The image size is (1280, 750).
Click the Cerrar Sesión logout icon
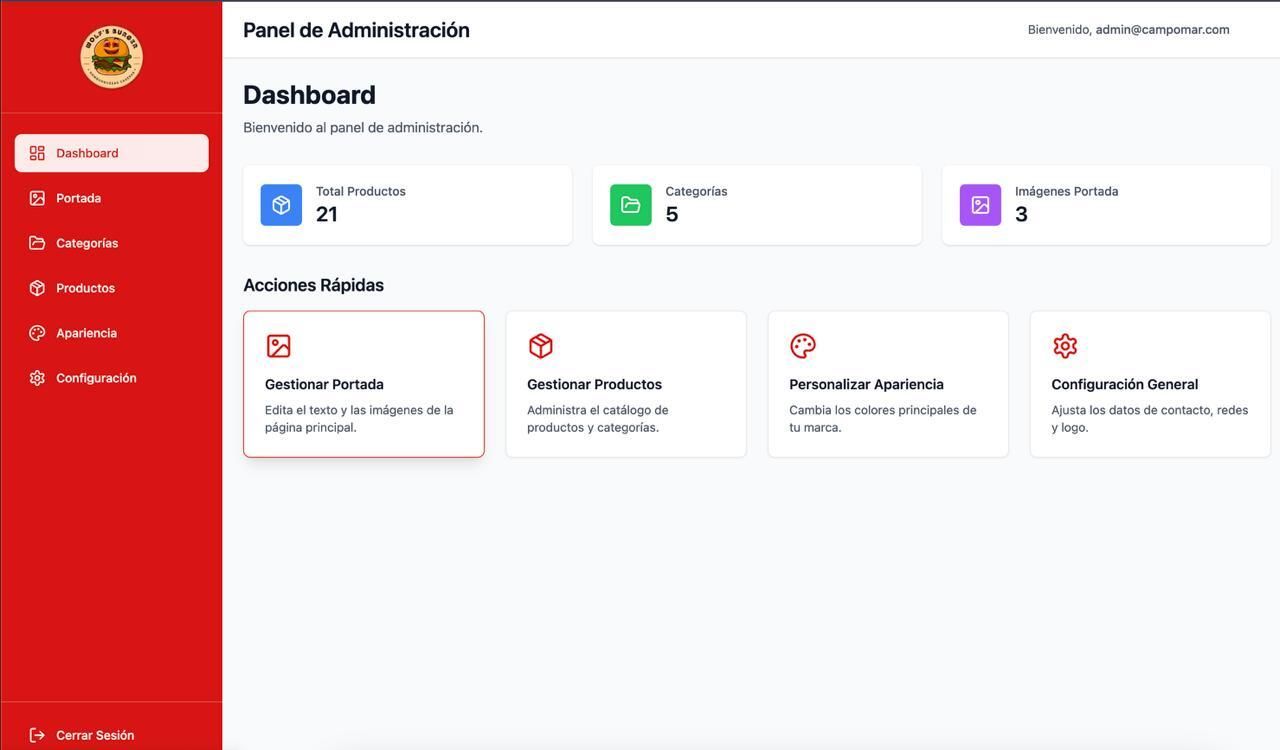pyautogui.click(x=37, y=735)
